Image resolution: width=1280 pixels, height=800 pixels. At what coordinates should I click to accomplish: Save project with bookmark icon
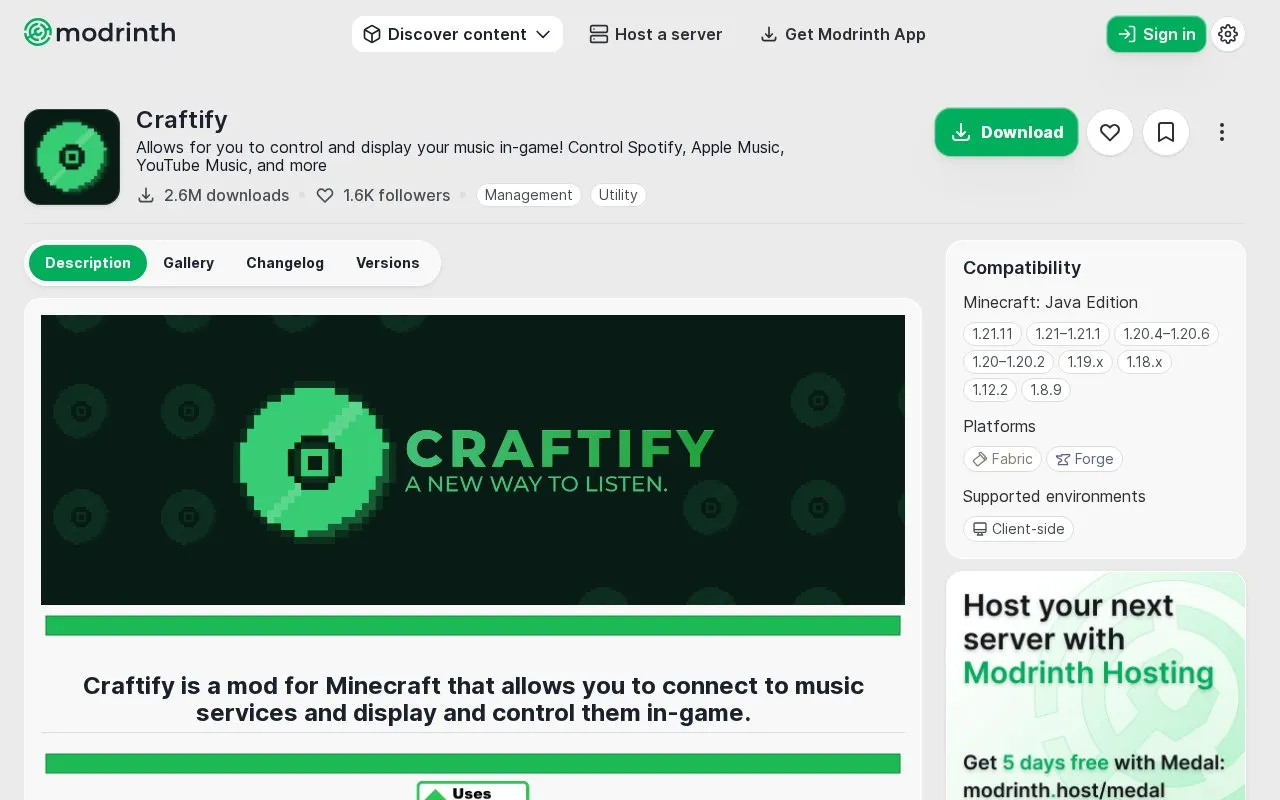pos(1166,132)
